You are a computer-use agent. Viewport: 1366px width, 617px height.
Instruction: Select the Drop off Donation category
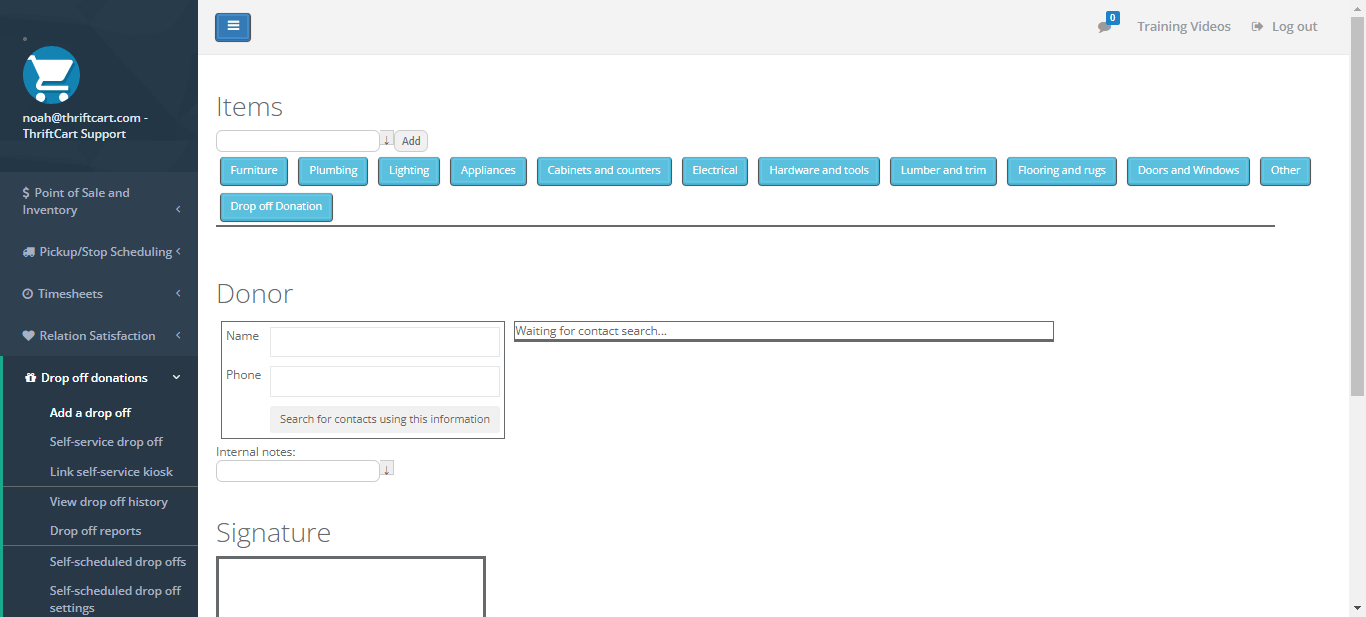tap(276, 207)
